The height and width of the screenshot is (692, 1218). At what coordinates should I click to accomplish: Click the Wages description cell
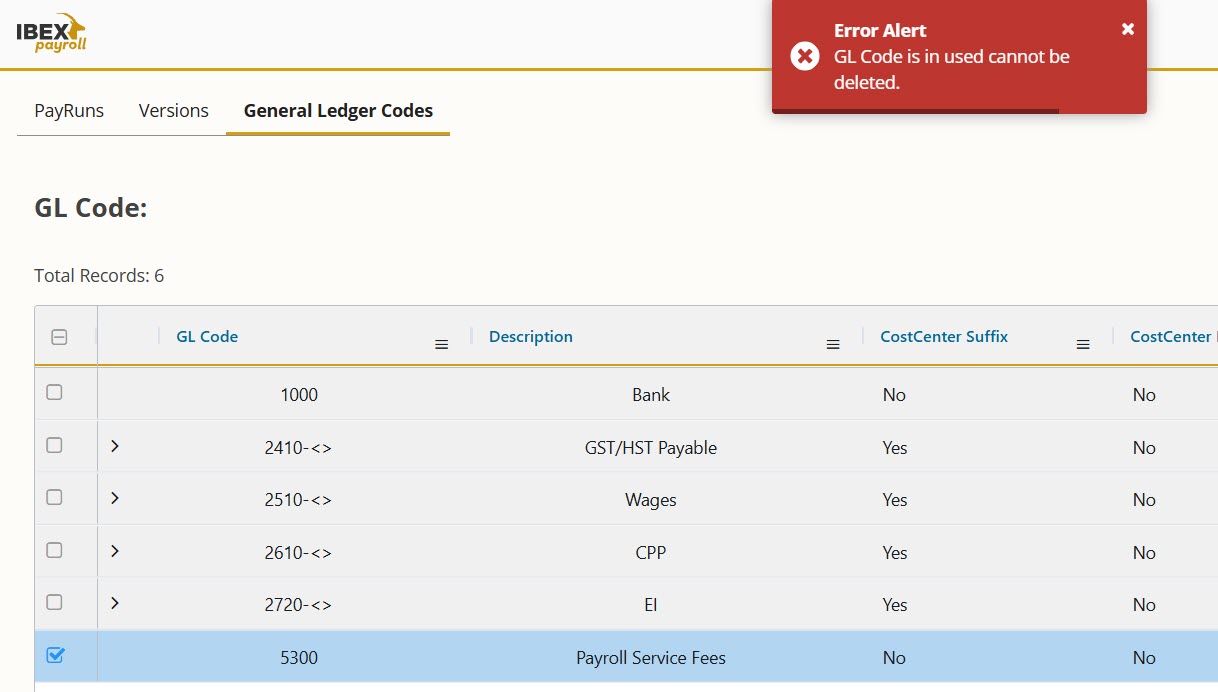[x=651, y=500]
